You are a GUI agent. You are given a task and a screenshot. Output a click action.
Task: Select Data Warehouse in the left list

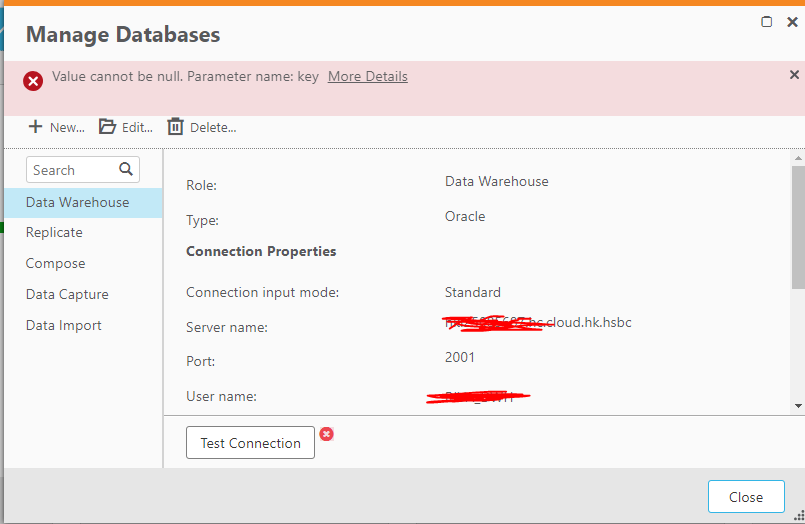pyautogui.click(x=77, y=202)
